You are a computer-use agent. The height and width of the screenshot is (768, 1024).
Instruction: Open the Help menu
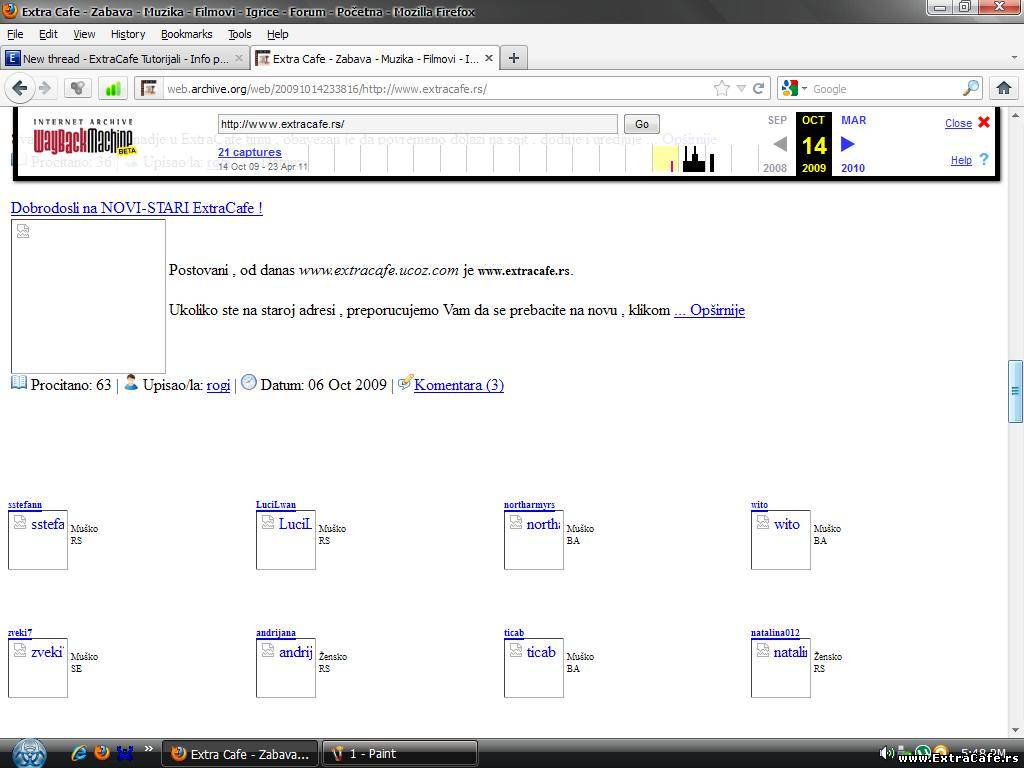tap(278, 34)
